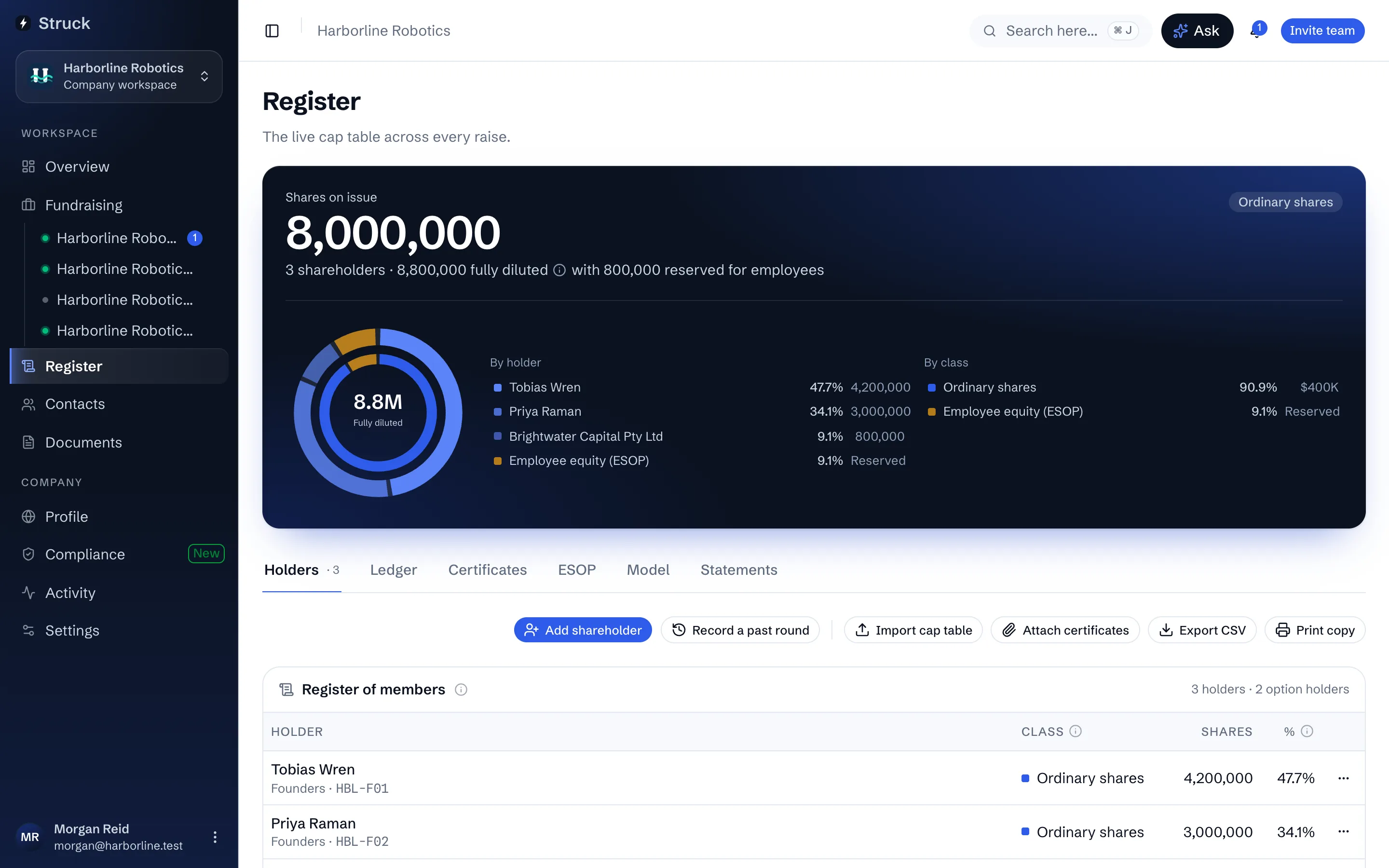Open the Ask assistant
1389x868 pixels.
[x=1198, y=30]
